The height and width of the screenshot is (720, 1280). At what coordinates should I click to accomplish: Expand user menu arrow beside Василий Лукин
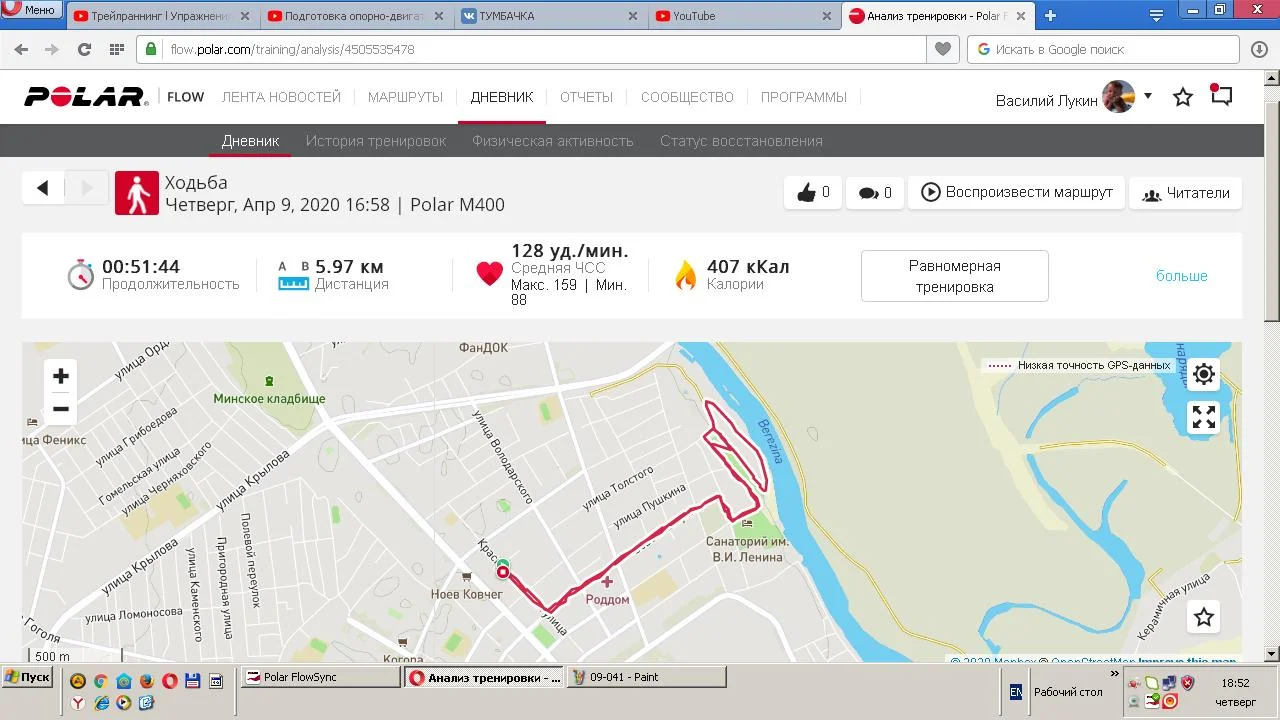click(x=1148, y=96)
